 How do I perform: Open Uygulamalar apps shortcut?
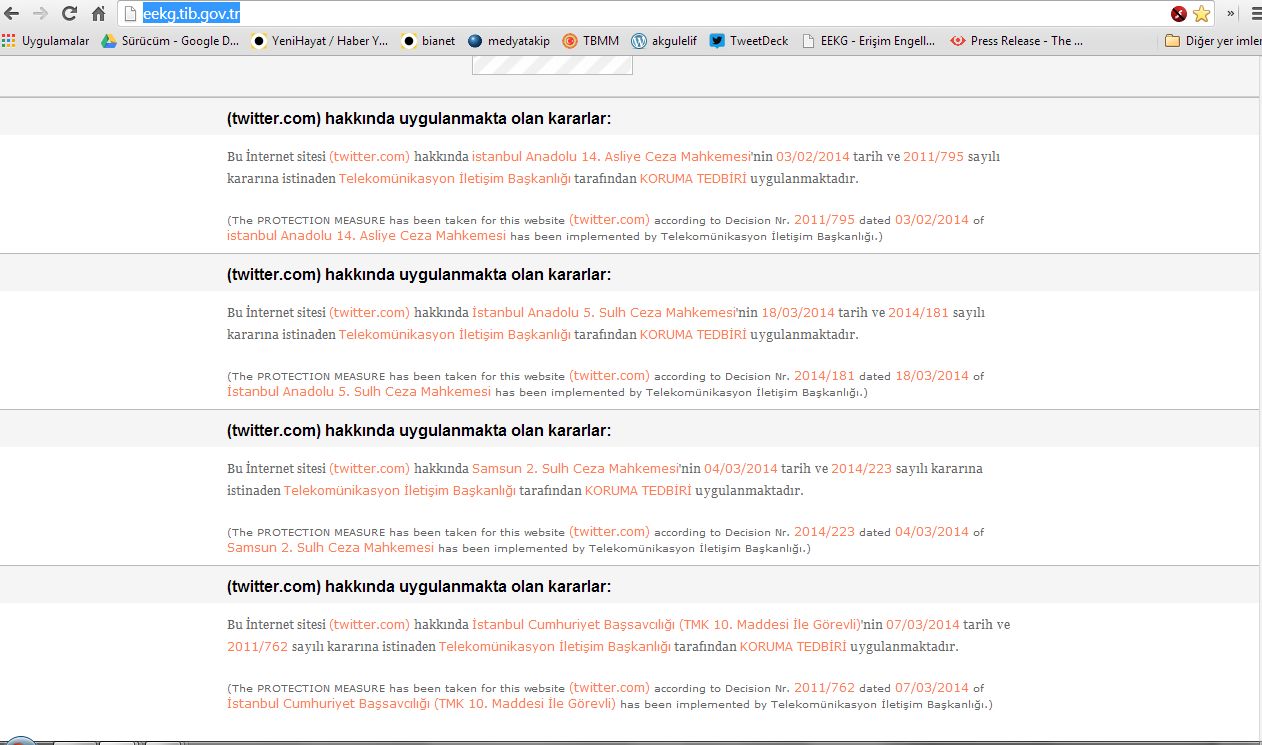pyautogui.click(x=46, y=41)
